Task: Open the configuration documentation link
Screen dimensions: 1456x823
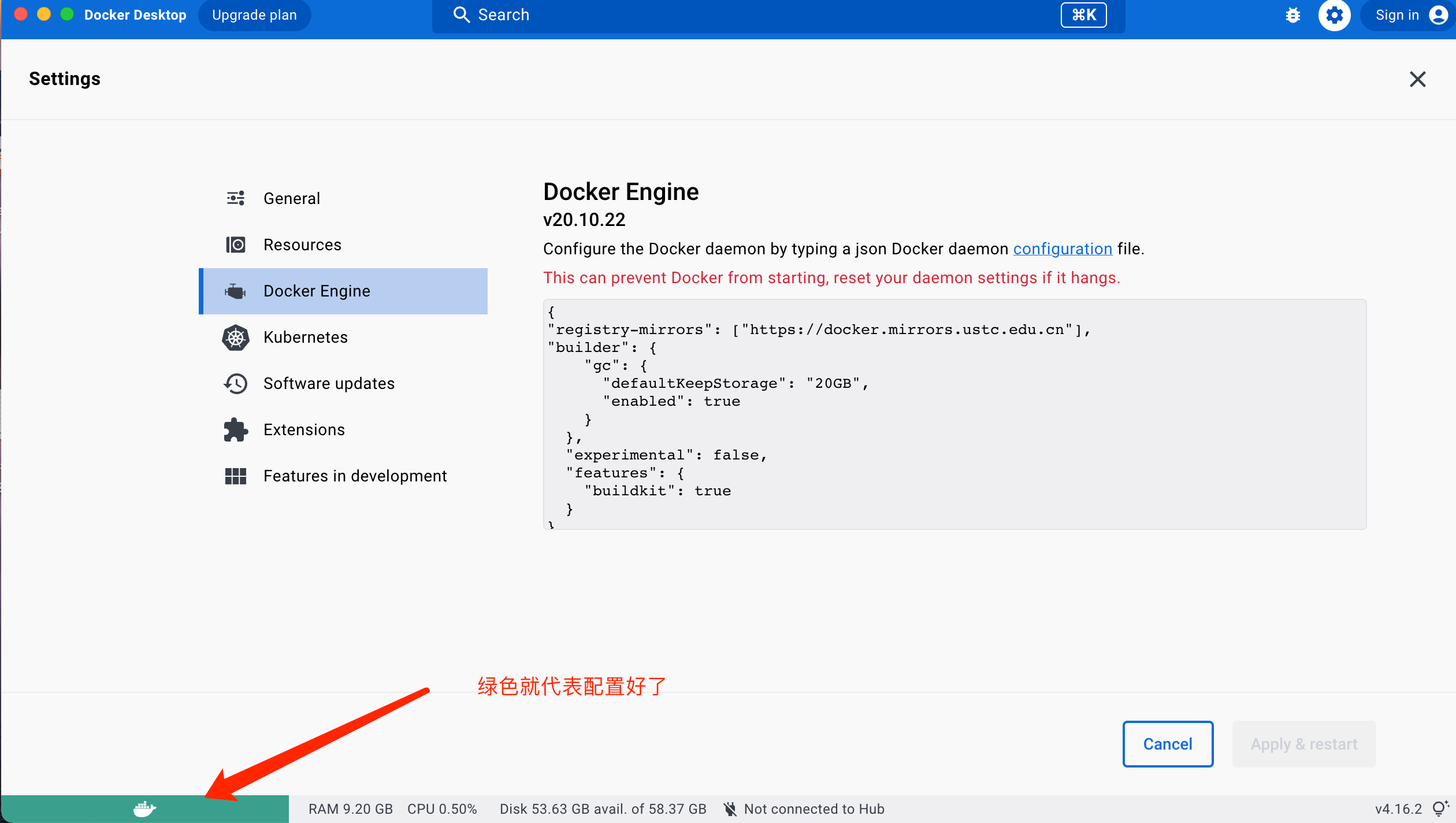Action: 1063,249
